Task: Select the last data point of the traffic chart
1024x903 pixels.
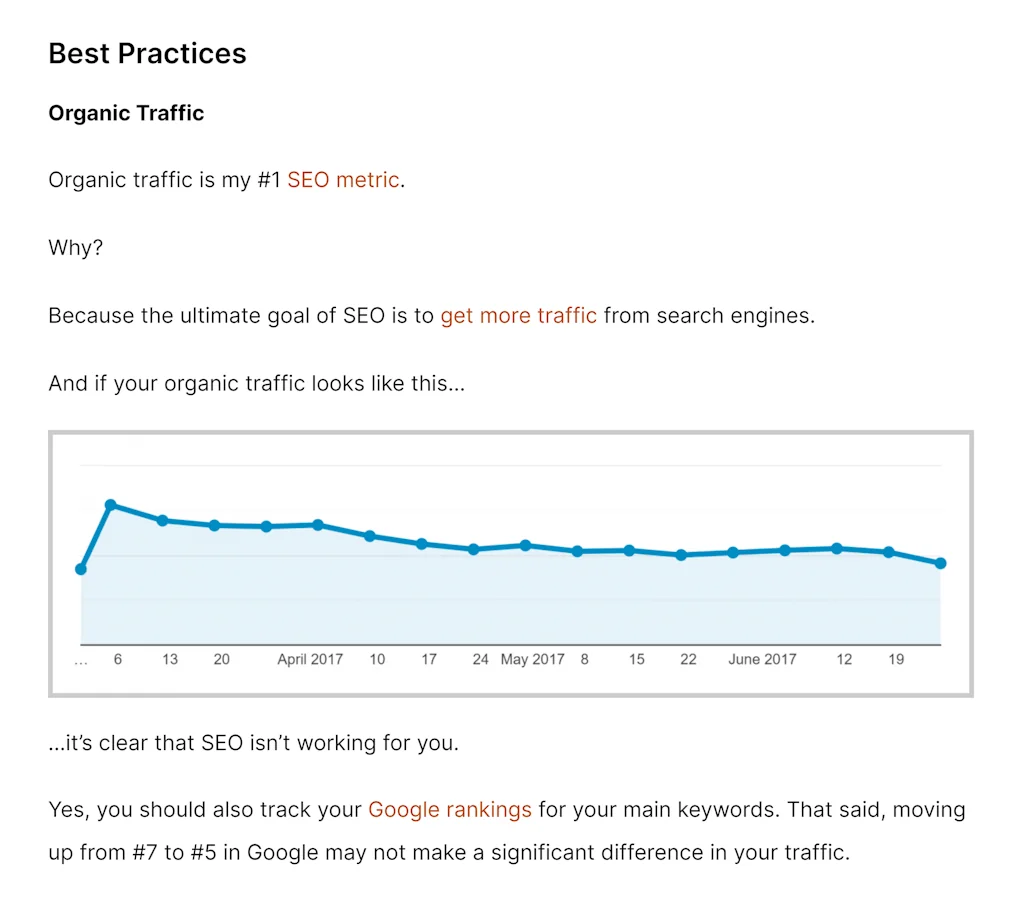Action: pyautogui.click(x=940, y=563)
